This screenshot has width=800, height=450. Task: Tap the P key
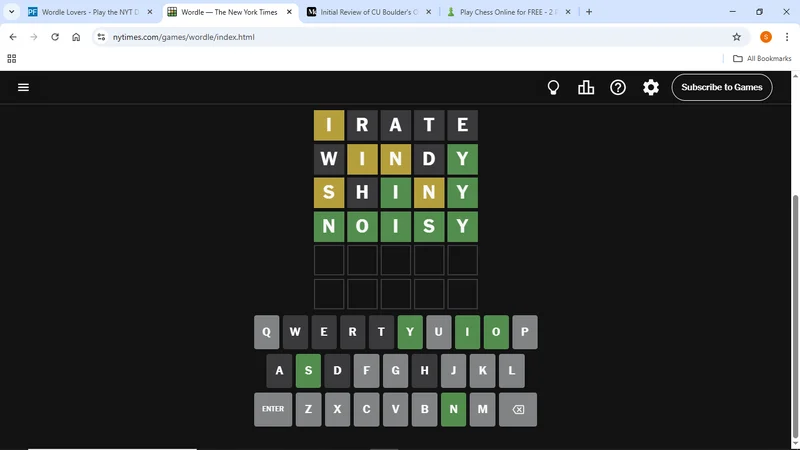525,332
